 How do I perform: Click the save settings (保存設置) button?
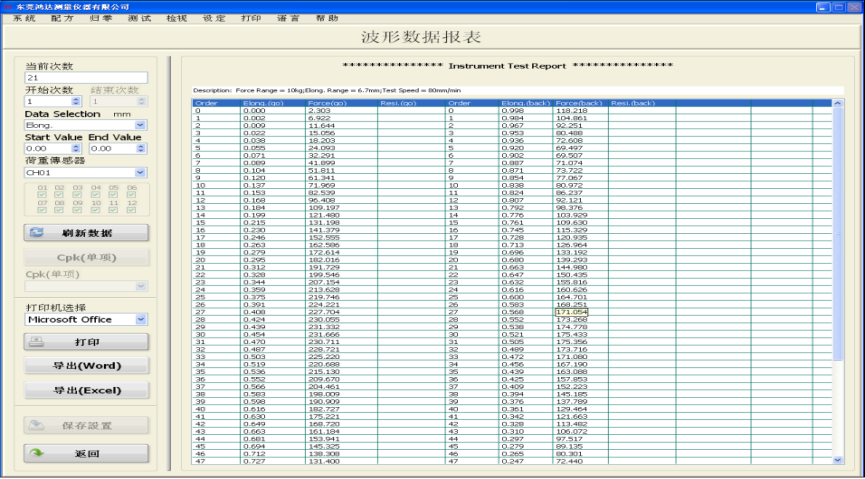pos(86,425)
